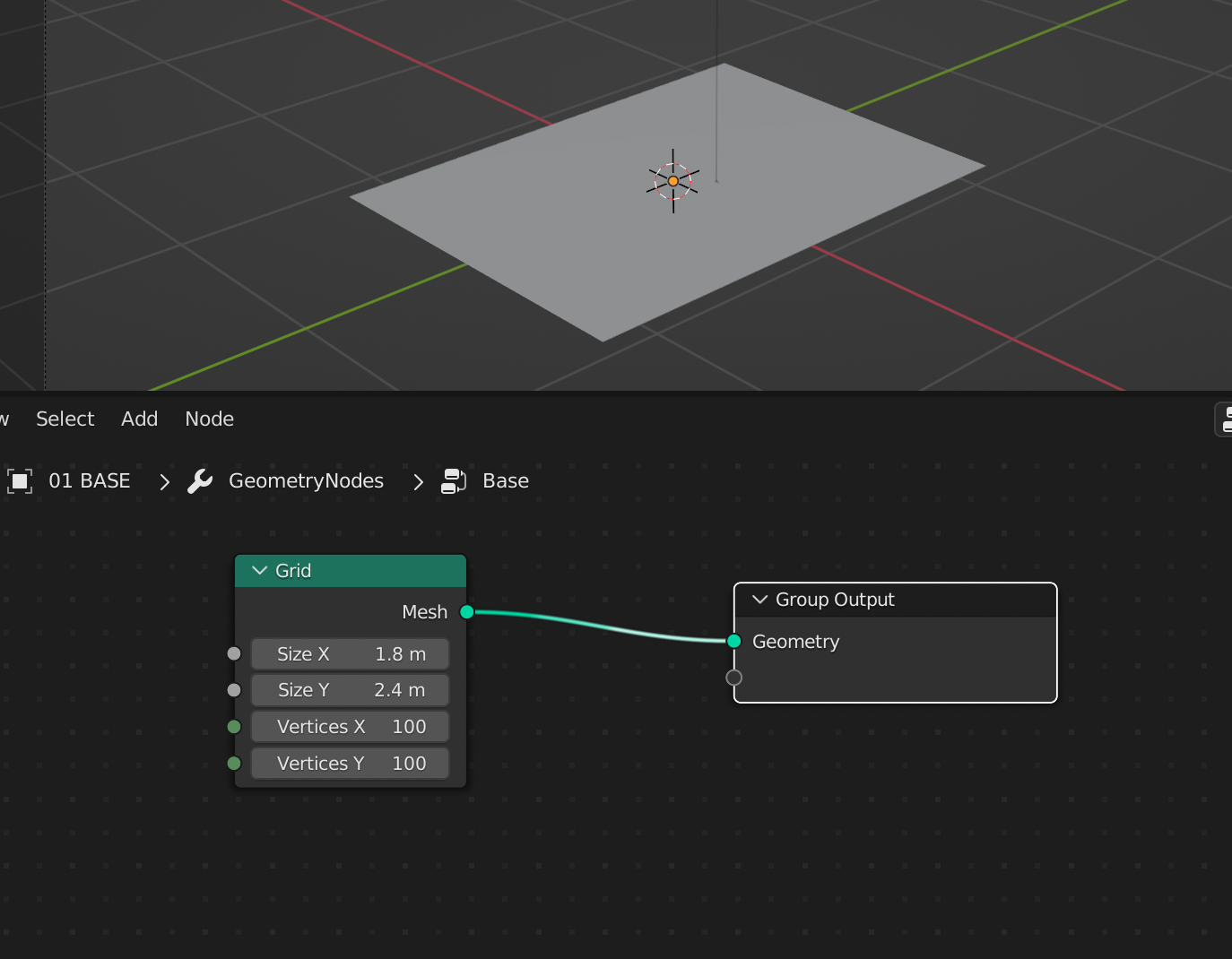Click the Size Y value field

(x=350, y=690)
